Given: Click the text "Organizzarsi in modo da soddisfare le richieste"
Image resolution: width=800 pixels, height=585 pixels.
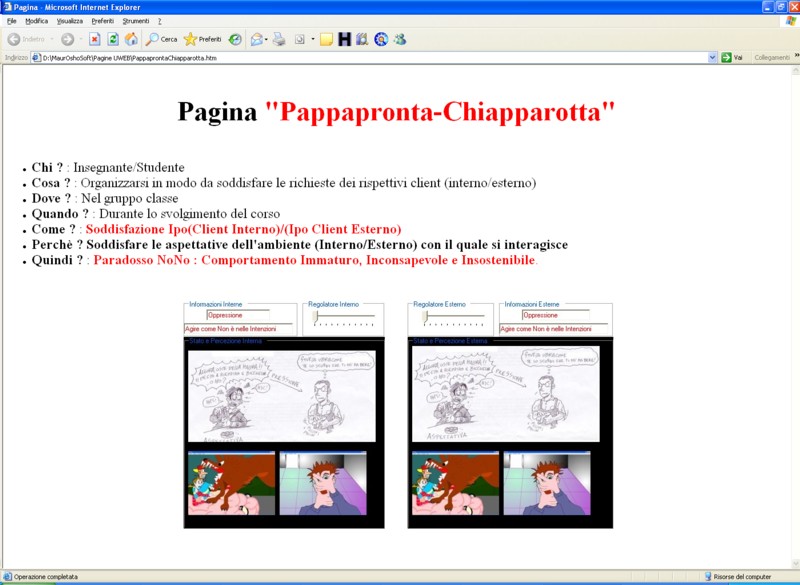Looking at the screenshot, I should click(x=209, y=183).
